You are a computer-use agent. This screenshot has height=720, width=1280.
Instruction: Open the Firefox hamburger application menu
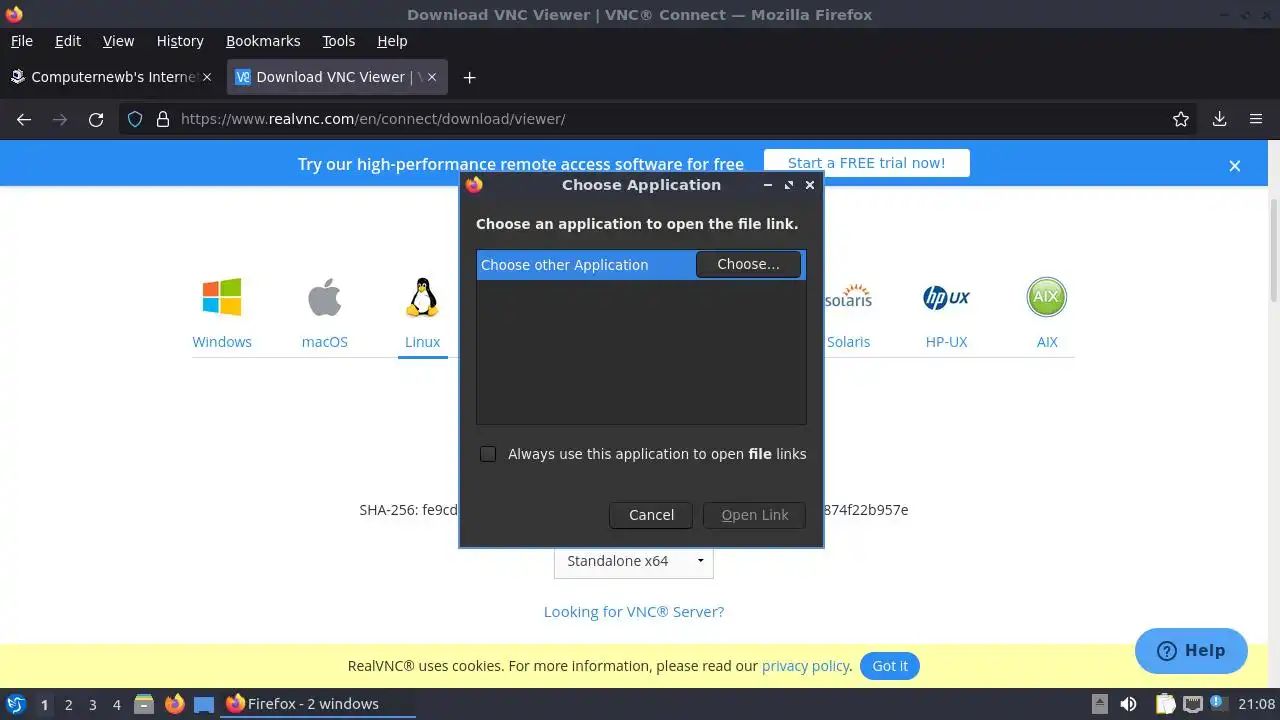(x=1256, y=119)
